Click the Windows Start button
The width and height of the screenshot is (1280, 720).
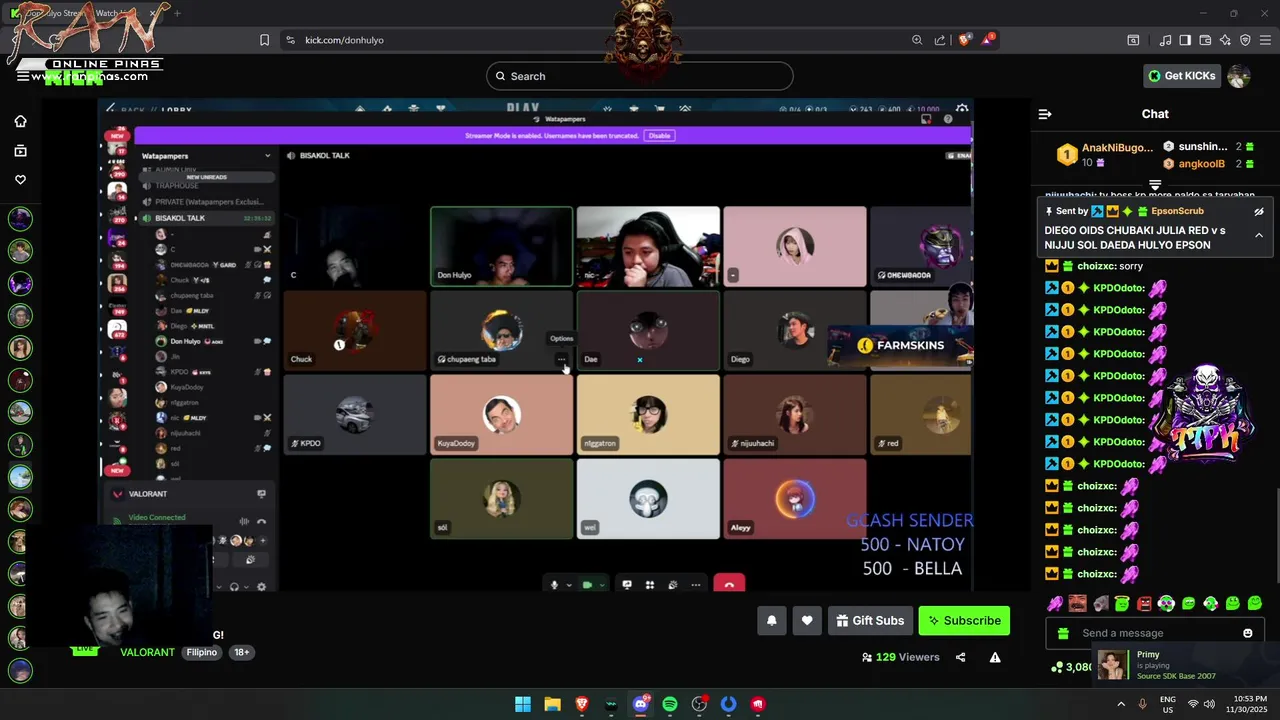523,704
